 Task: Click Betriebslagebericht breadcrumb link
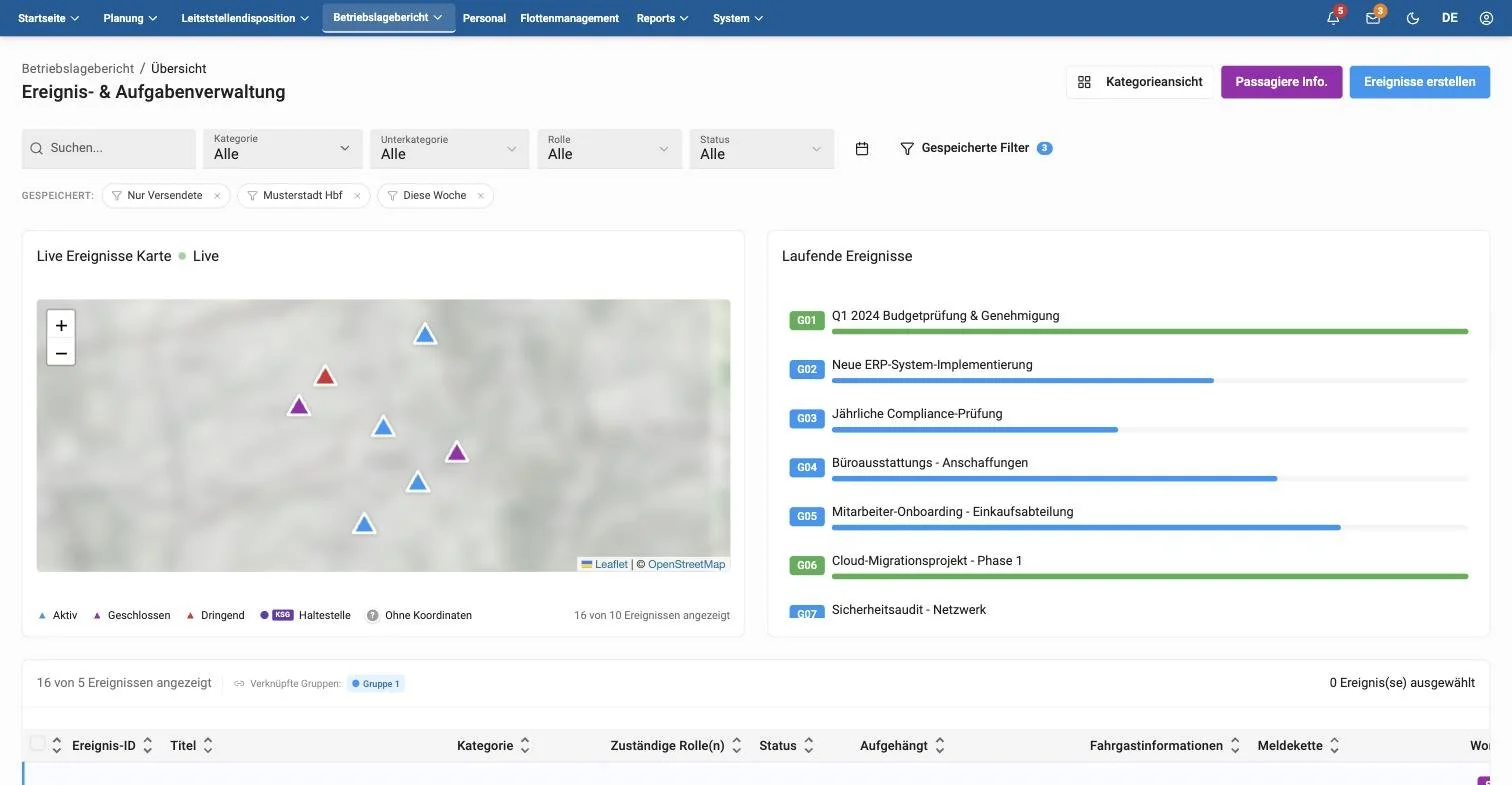click(78, 69)
